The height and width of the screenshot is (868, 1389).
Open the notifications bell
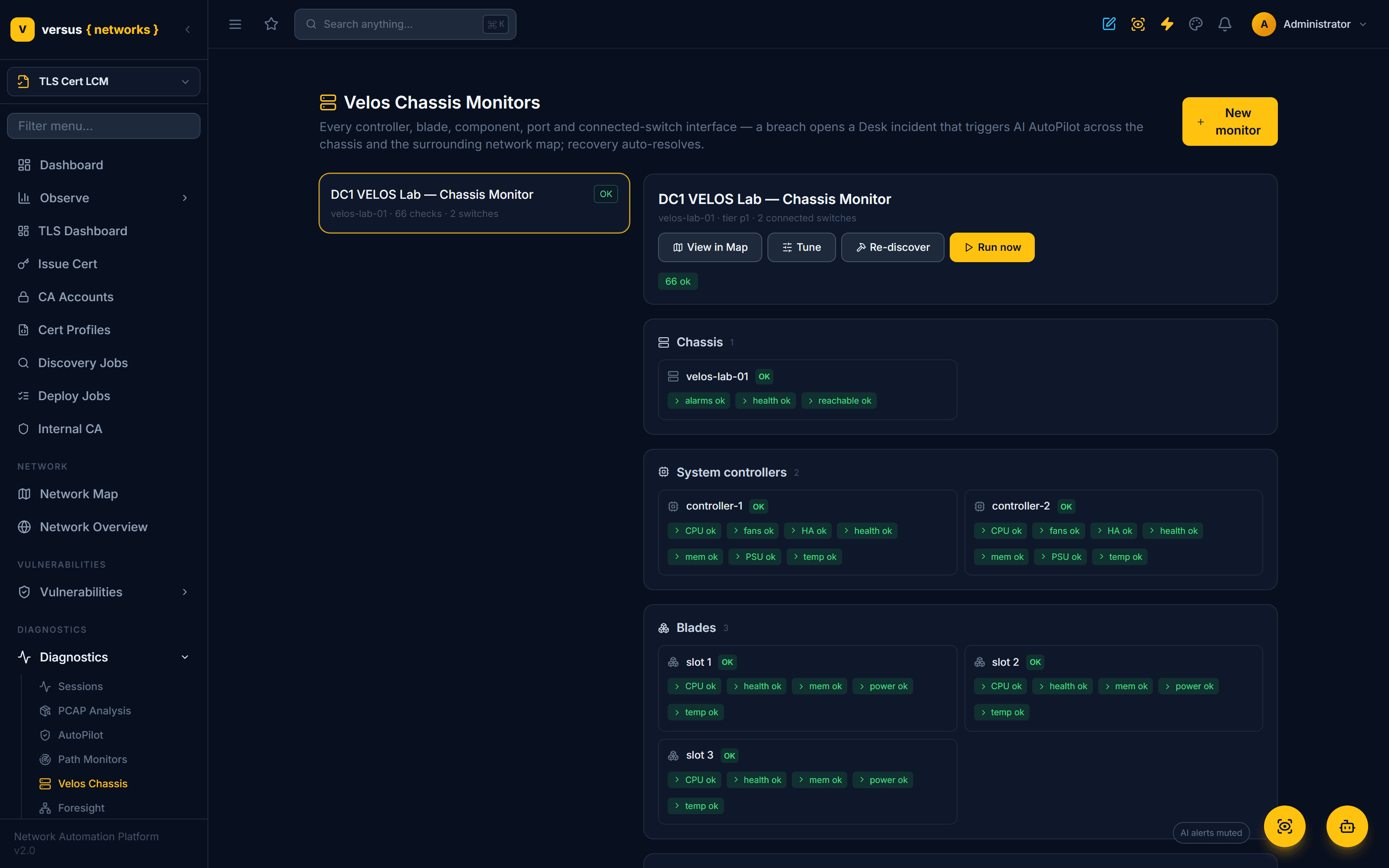[1225, 24]
